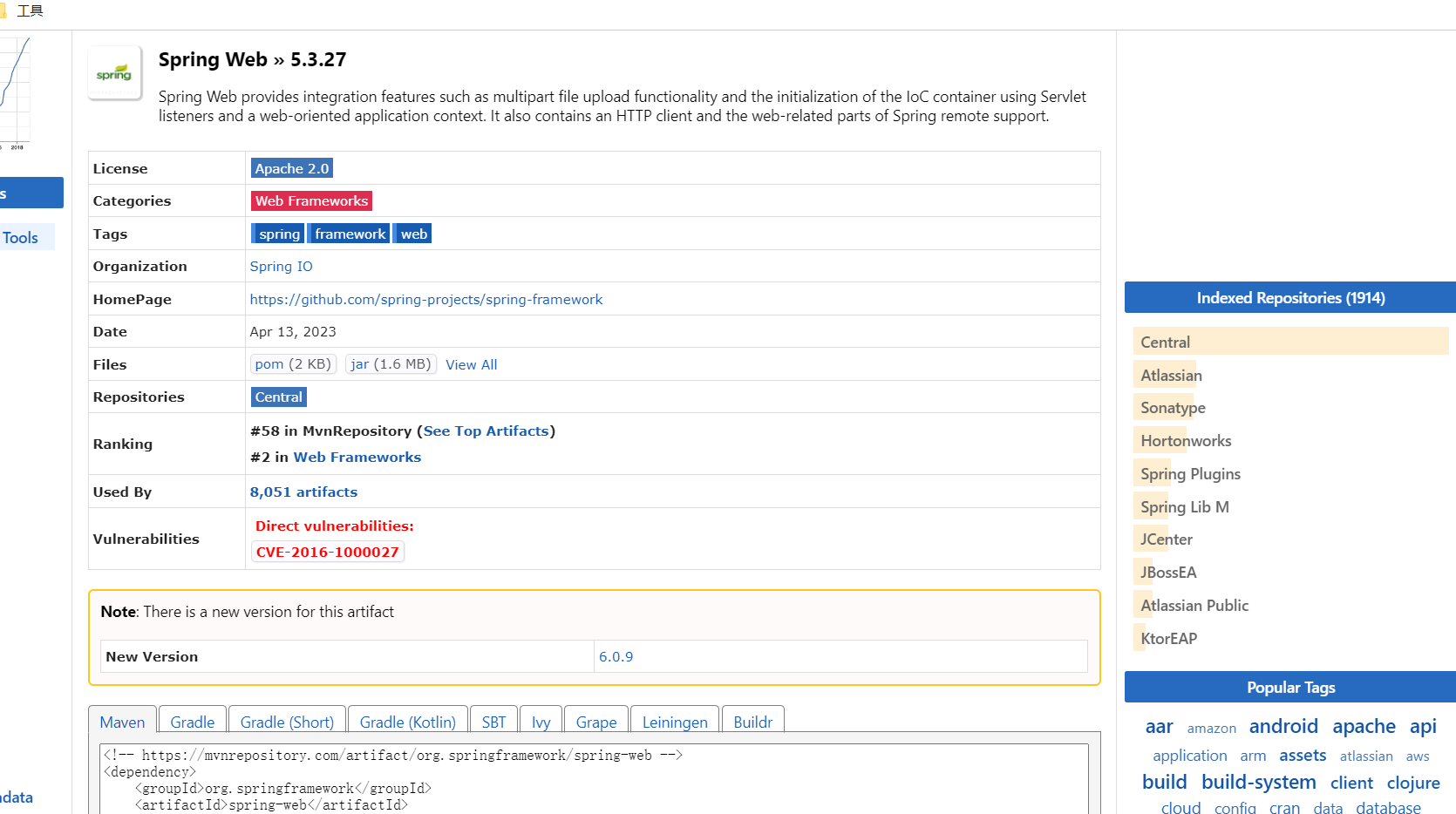
Task: Open the Central repository badge
Action: [279, 397]
